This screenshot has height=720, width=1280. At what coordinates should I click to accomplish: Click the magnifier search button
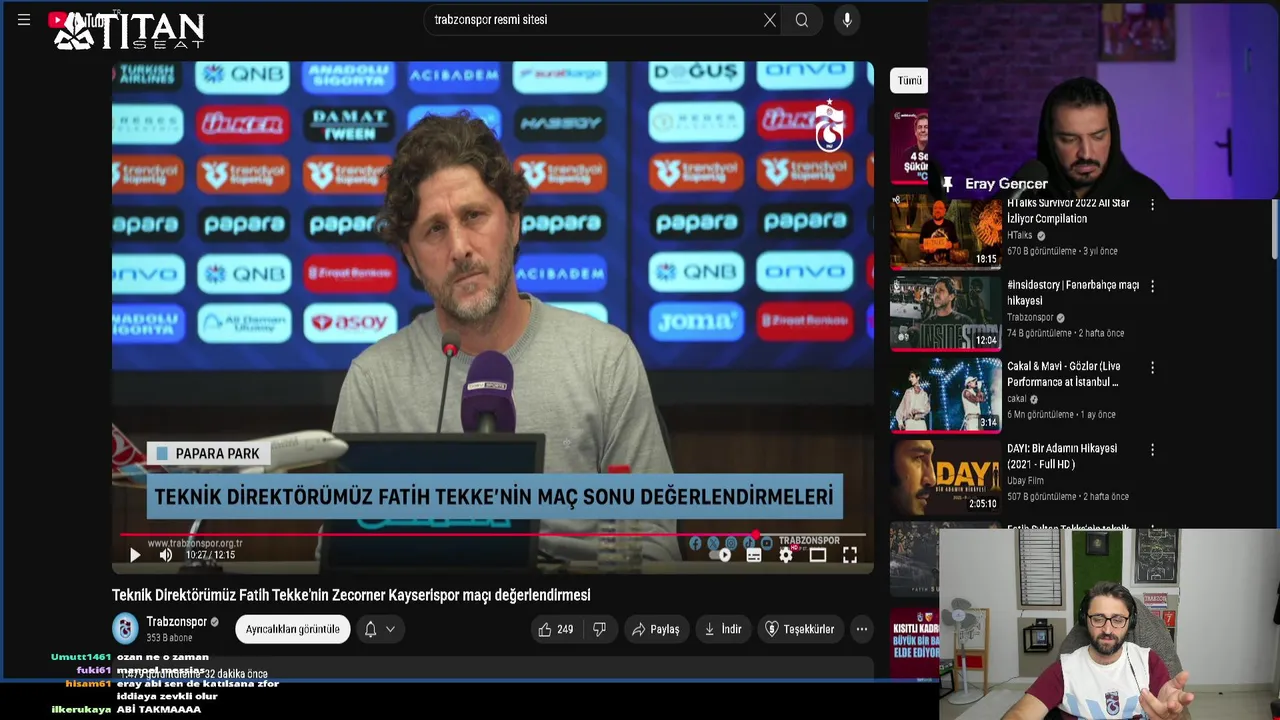[x=802, y=20]
